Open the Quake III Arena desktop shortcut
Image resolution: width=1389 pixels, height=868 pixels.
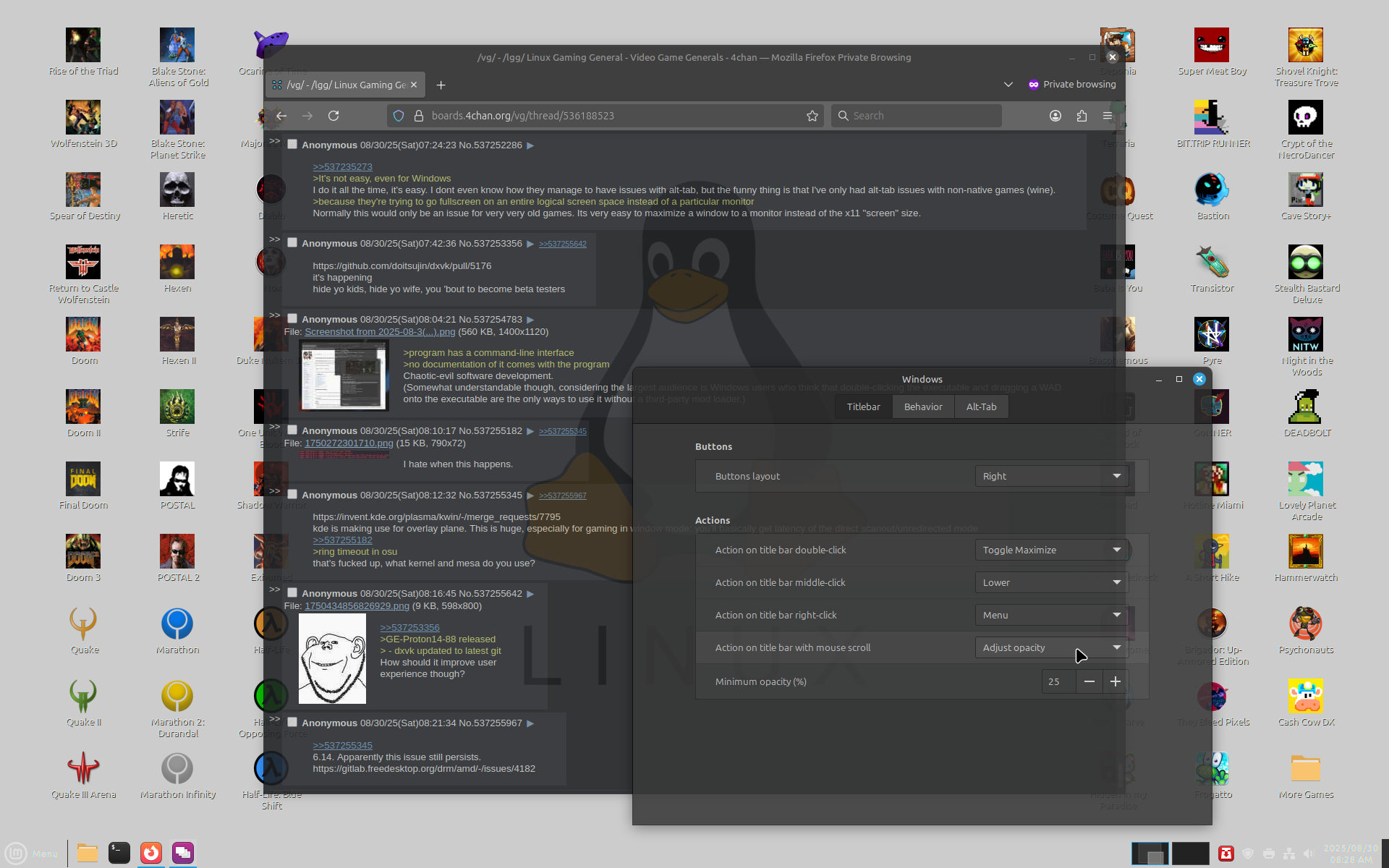pos(83,769)
